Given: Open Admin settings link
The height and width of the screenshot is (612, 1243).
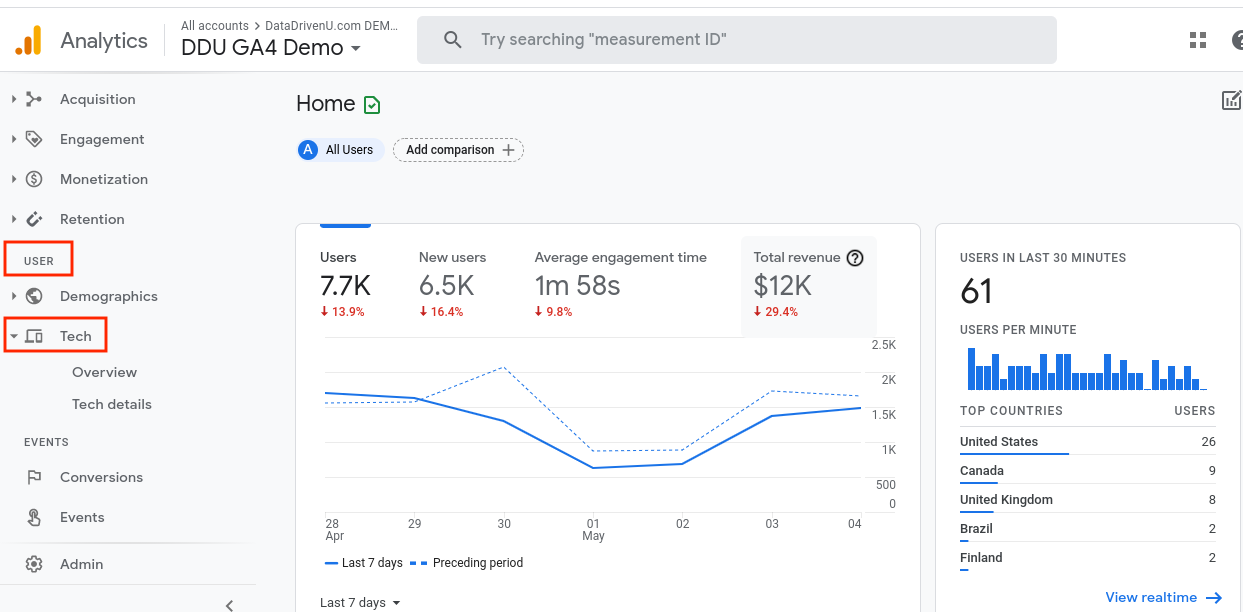Looking at the screenshot, I should pos(81,564).
